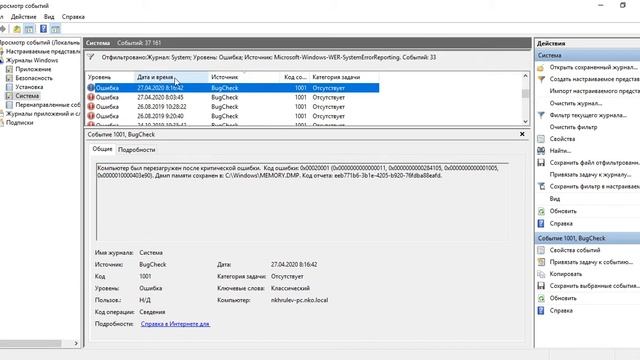Click open saved log folder icon
Image resolution: width=640 pixels, height=360 pixels.
click(541, 67)
